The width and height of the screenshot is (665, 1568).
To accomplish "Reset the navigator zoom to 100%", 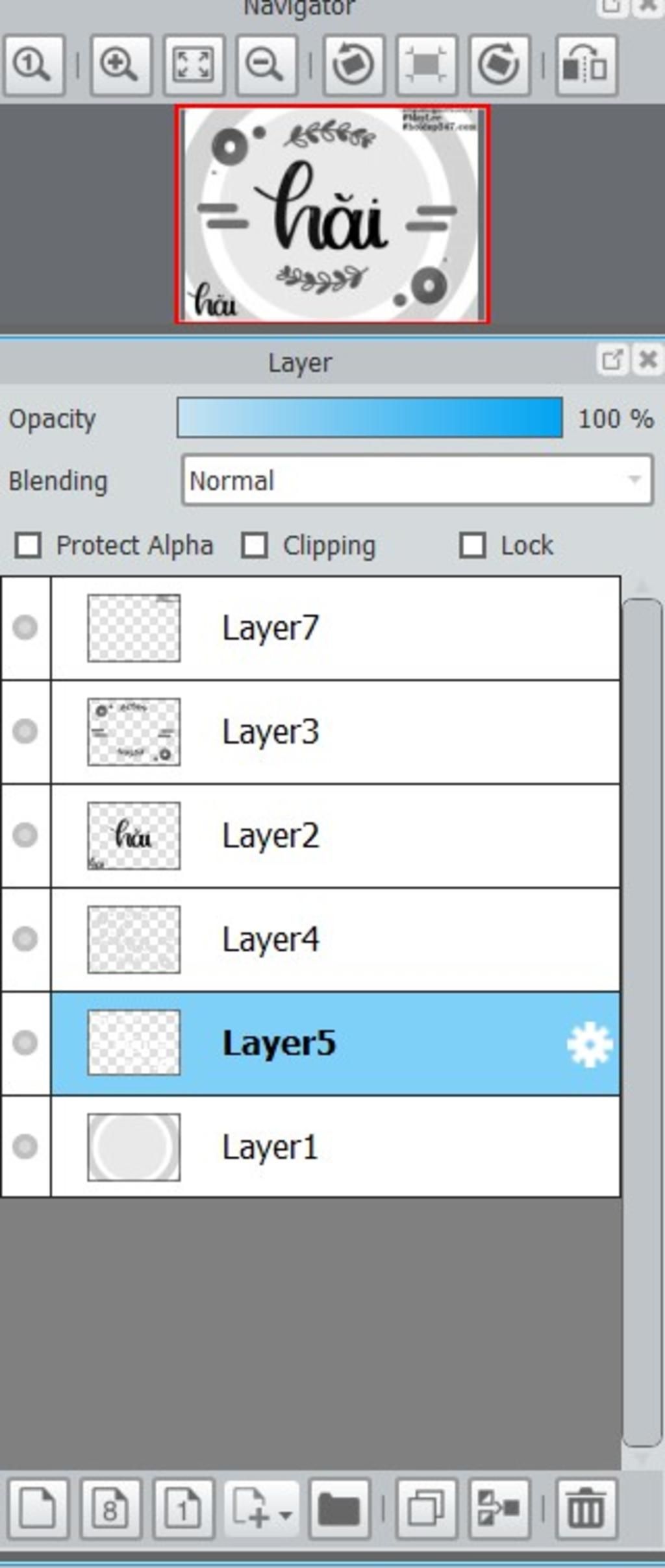I will pos(34,66).
